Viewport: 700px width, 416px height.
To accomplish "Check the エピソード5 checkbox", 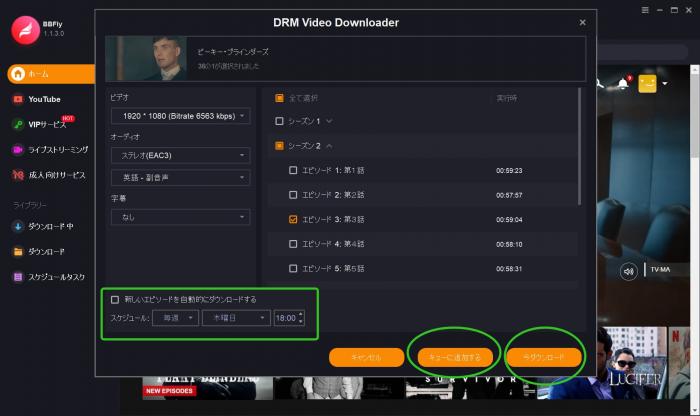I will [293, 268].
